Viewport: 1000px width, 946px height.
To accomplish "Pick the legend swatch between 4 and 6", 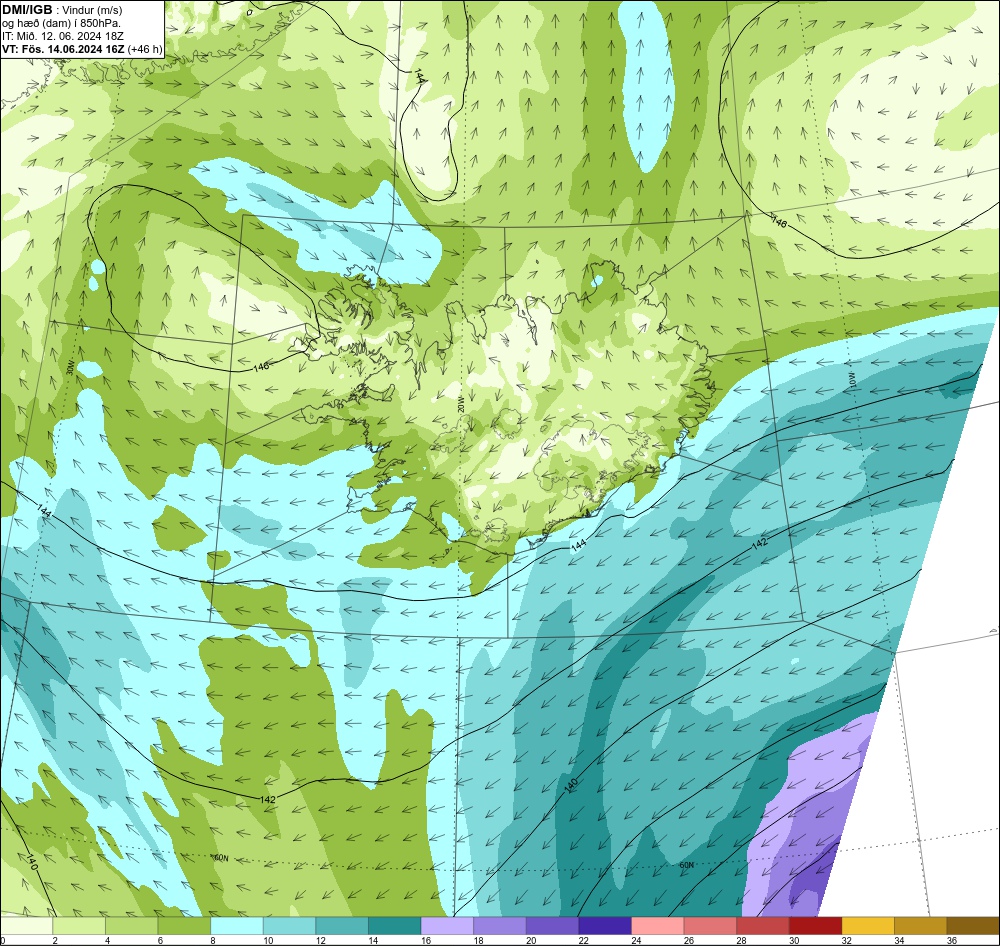I will pyautogui.click(x=131, y=926).
